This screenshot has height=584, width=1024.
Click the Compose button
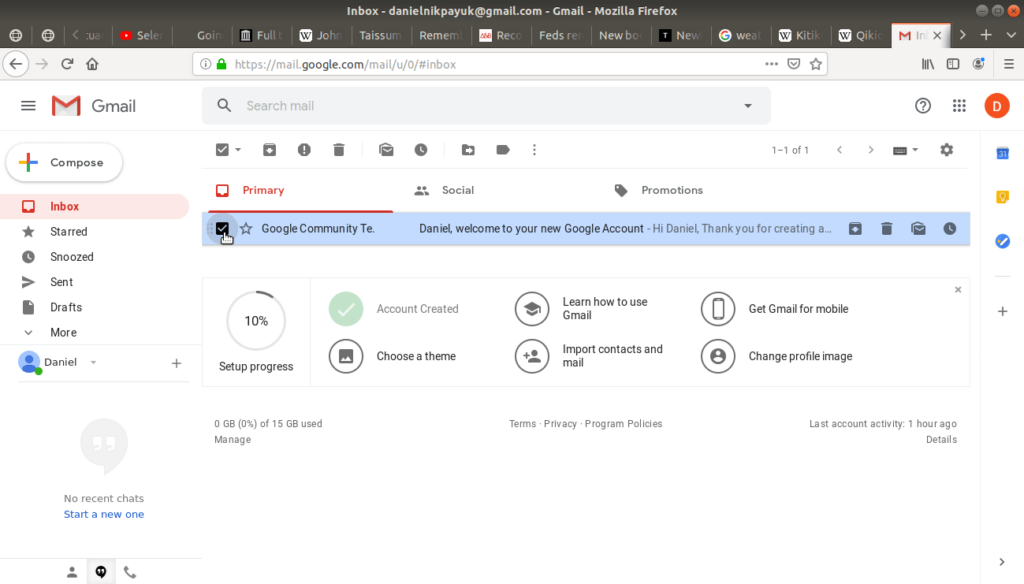coord(64,163)
